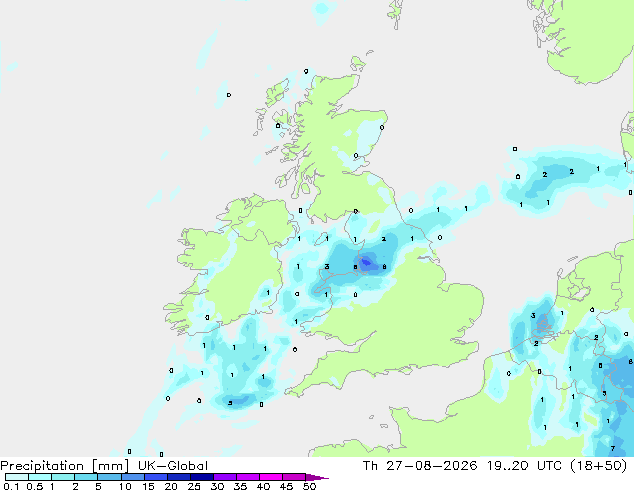Click the '50' legend scale label

tap(309, 486)
